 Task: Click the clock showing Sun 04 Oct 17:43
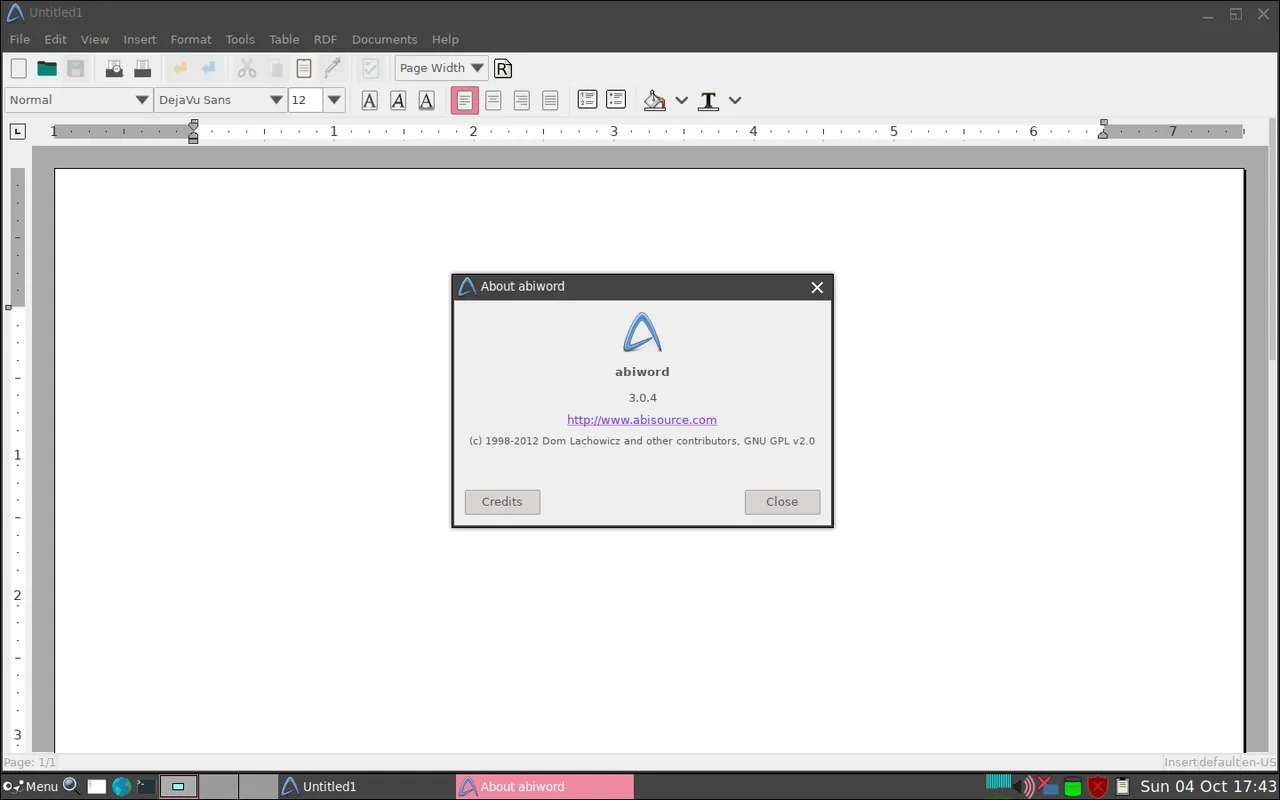click(x=1208, y=787)
